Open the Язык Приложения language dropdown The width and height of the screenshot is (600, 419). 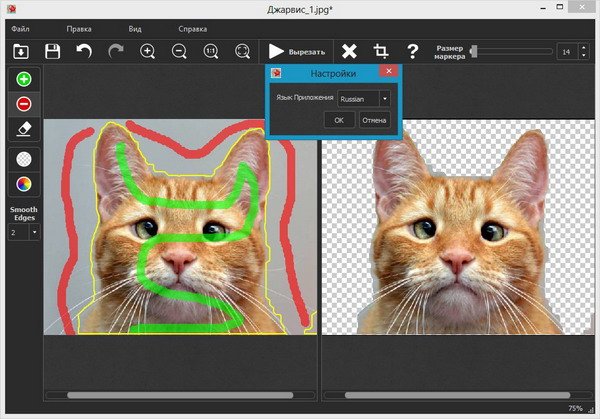point(364,99)
